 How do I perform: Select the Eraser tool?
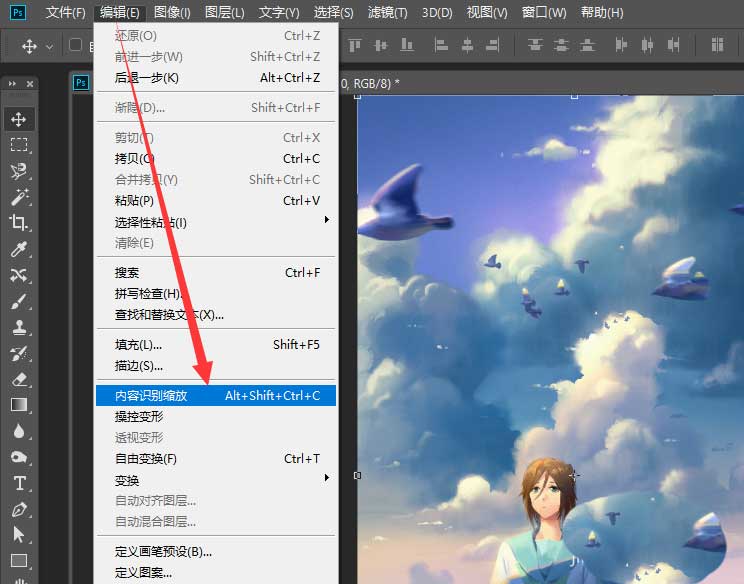click(x=19, y=379)
